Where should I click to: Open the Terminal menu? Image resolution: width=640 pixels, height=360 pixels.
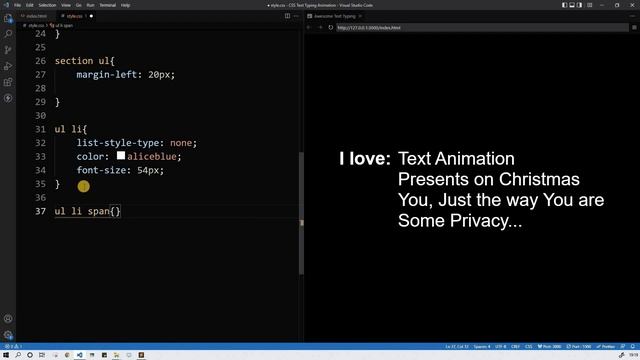coord(108,5)
